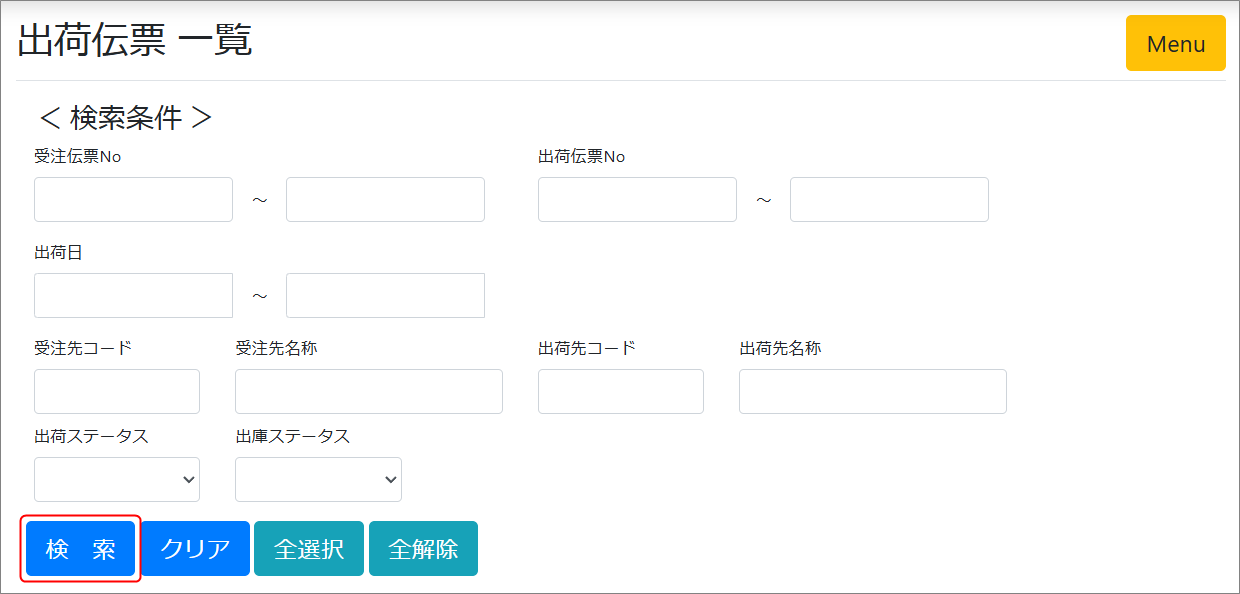Click the 受注伝票No end field
Viewport: 1240px width, 594px height.
[385, 200]
